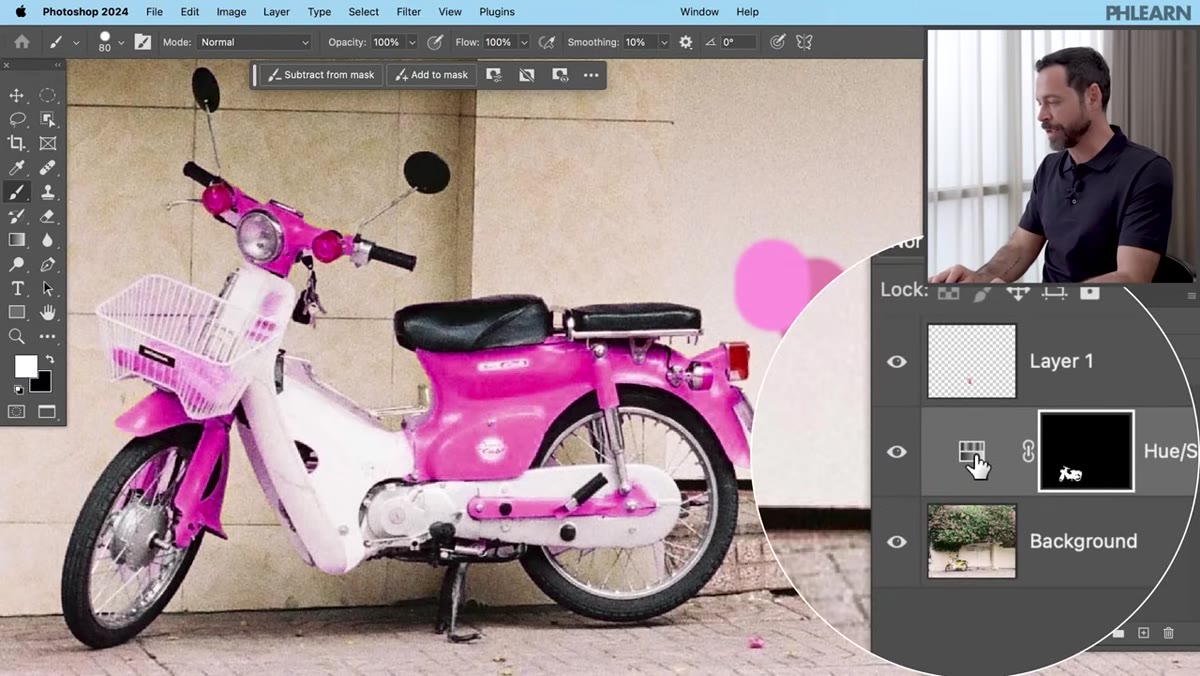Click Subtract from mask button
The height and width of the screenshot is (676, 1200).
click(x=321, y=75)
